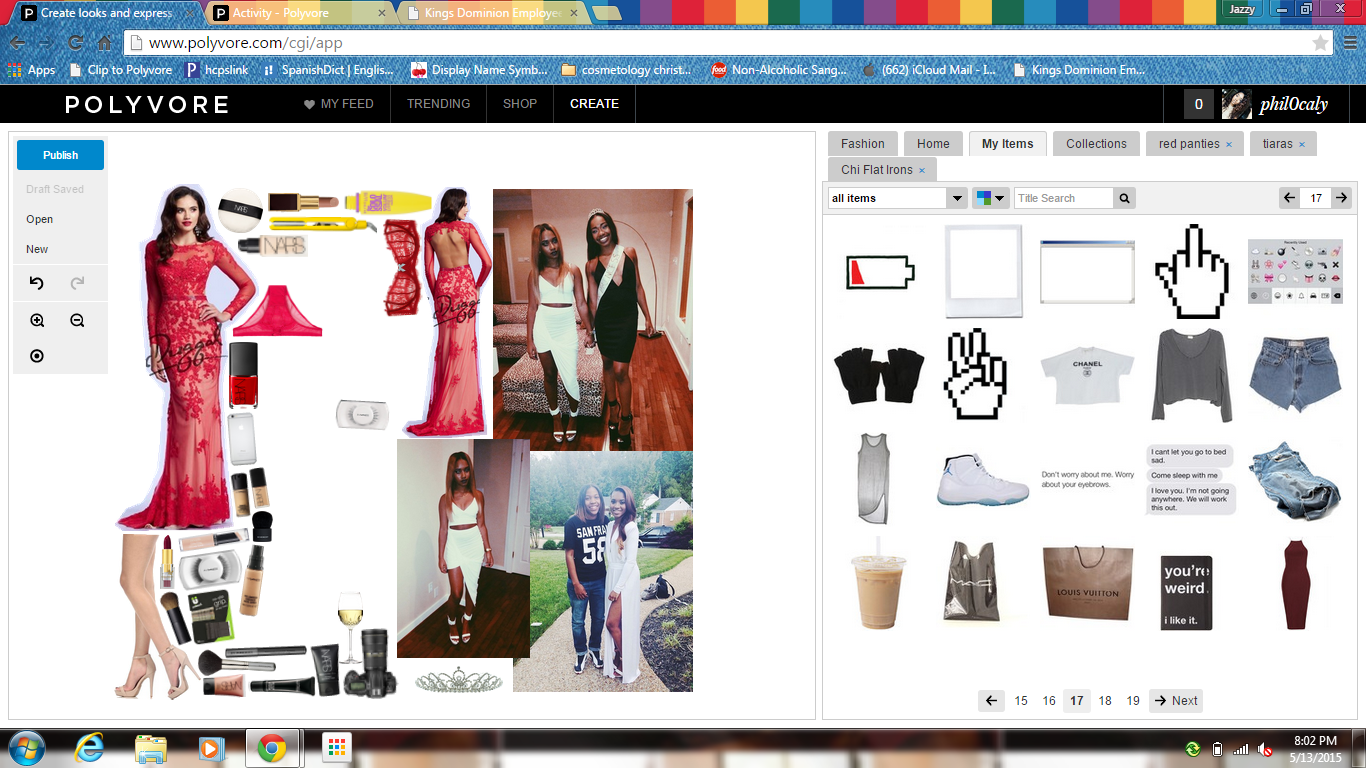Click the redo arrow icon
The image size is (1366, 768).
pyautogui.click(x=77, y=284)
